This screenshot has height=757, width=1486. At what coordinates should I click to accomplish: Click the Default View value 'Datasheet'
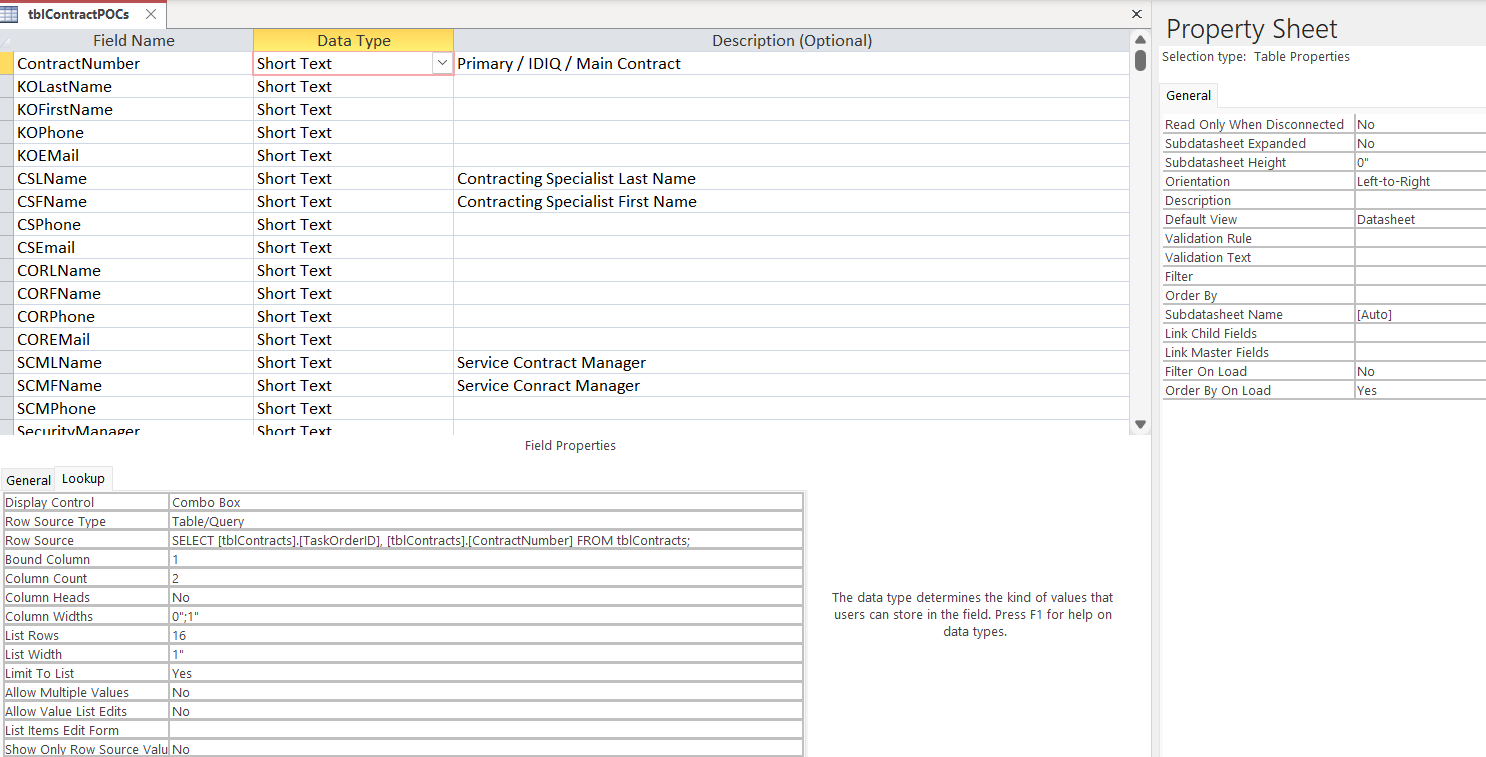click(x=1420, y=220)
